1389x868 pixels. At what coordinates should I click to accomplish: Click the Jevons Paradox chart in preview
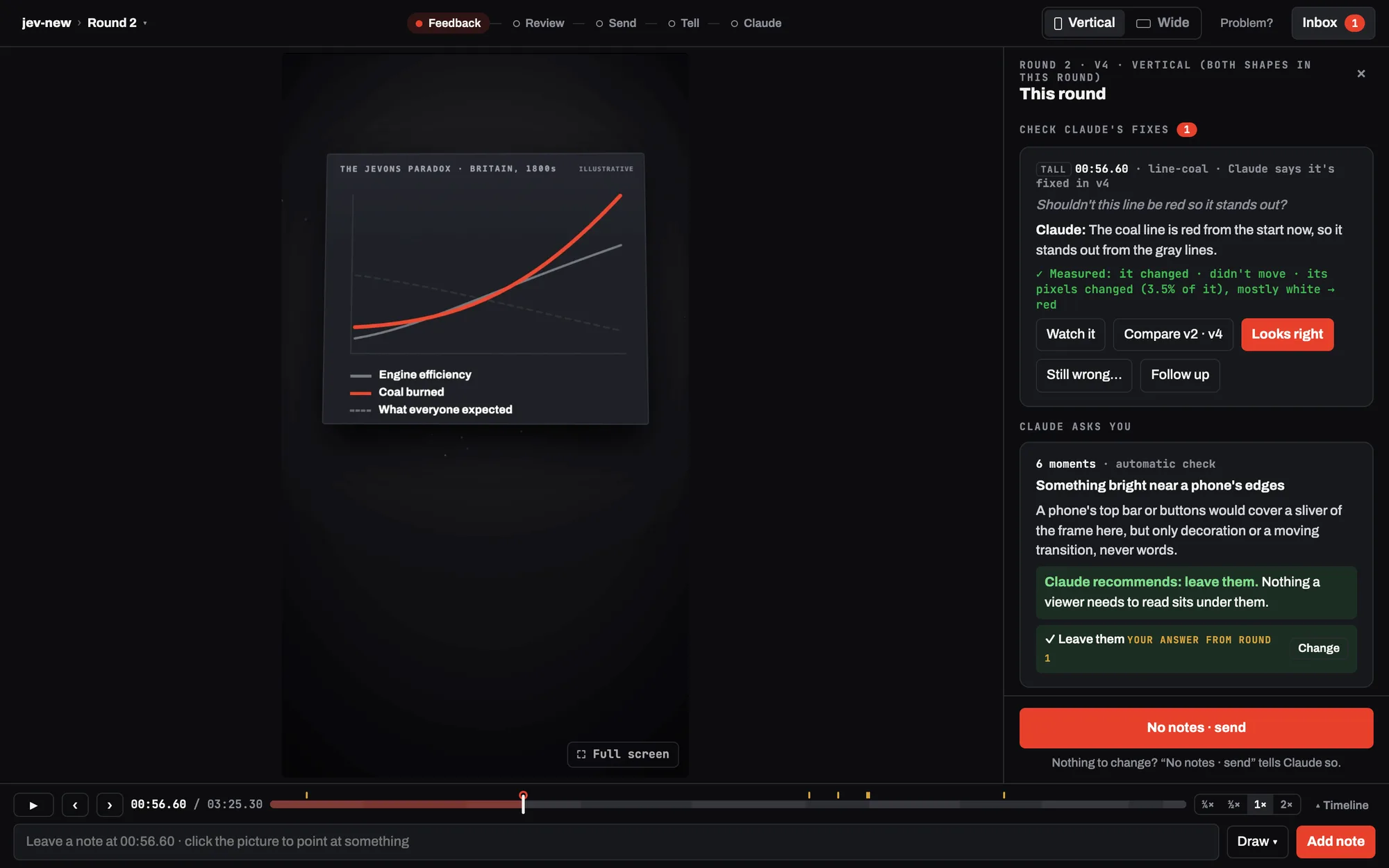click(x=485, y=288)
